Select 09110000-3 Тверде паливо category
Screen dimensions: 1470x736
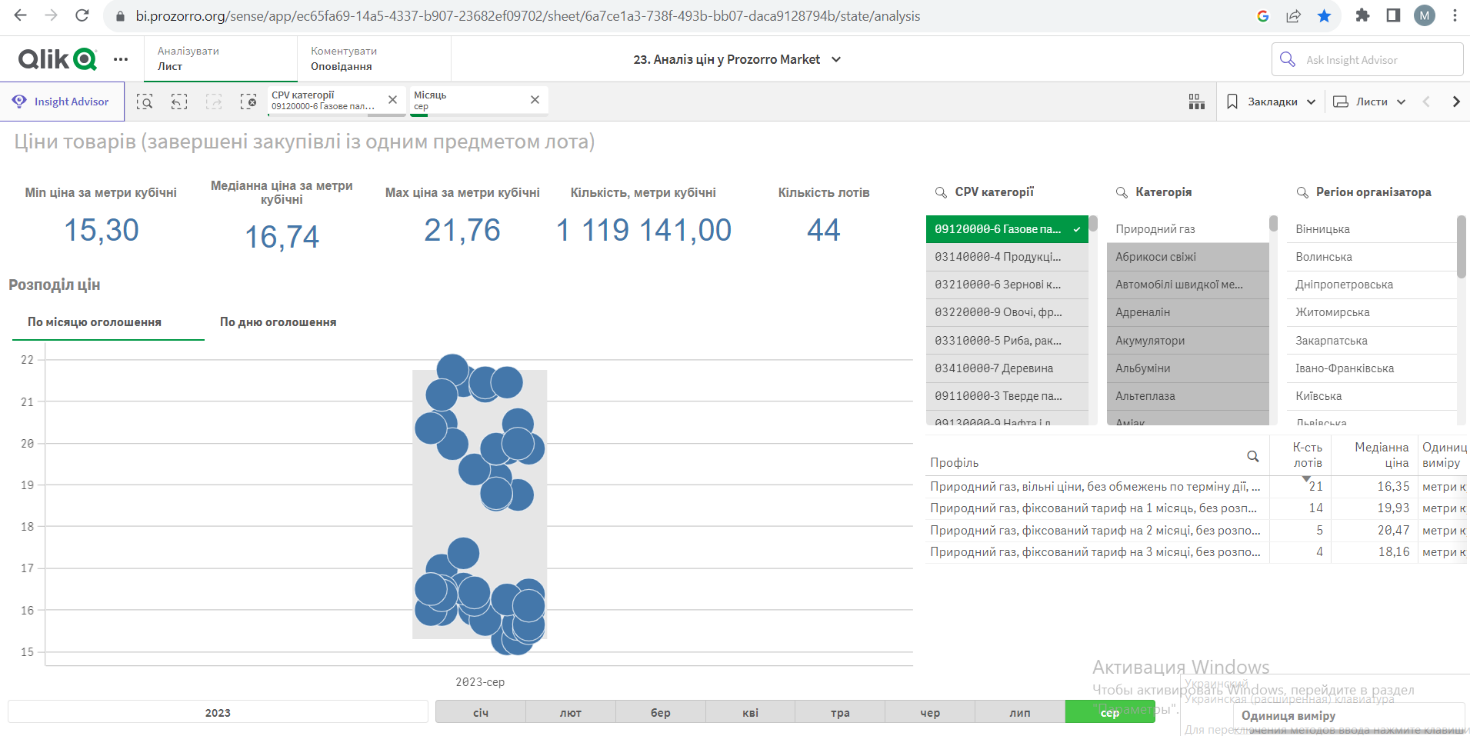pyautogui.click(x=1007, y=397)
